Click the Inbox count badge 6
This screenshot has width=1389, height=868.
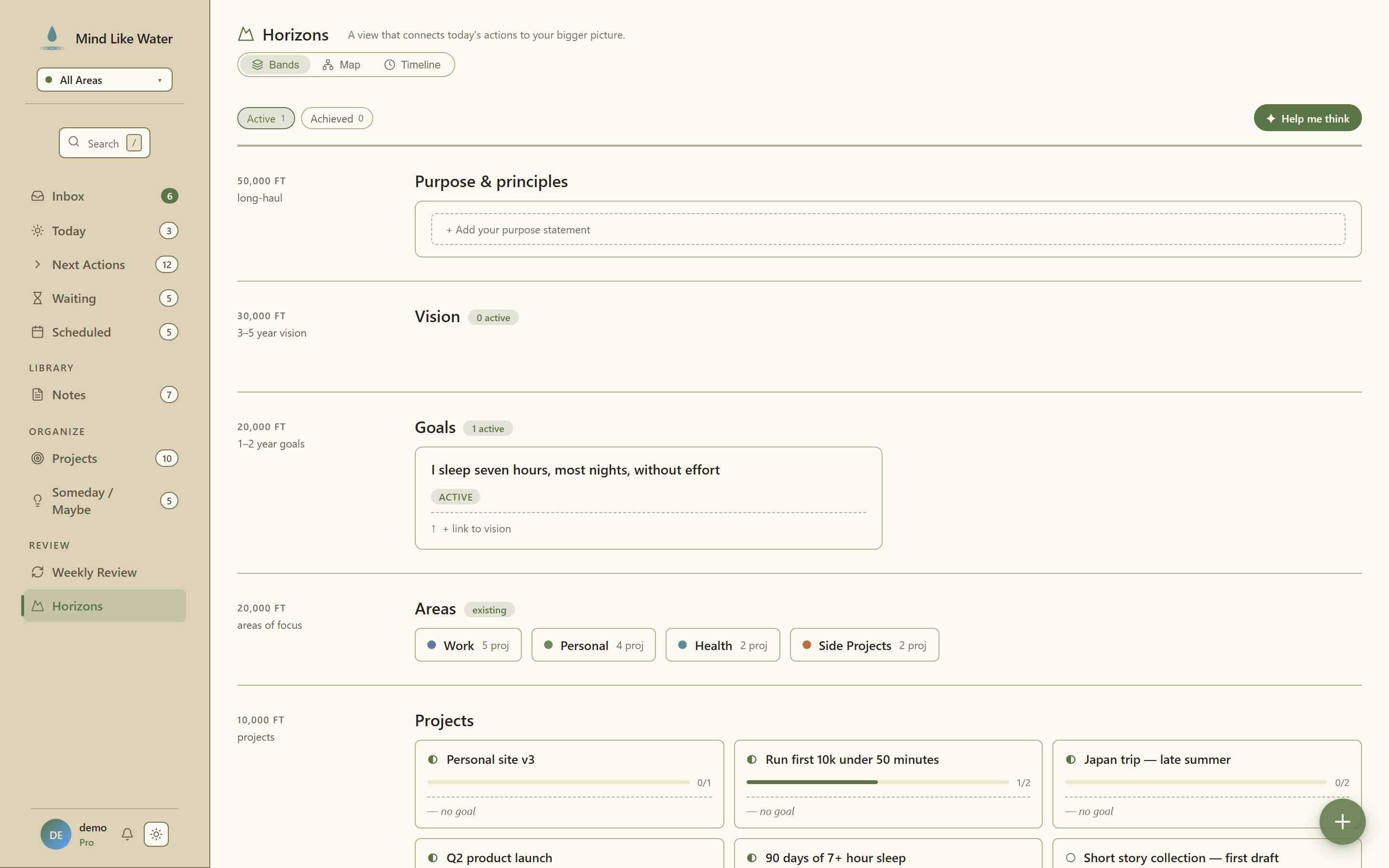click(169, 196)
